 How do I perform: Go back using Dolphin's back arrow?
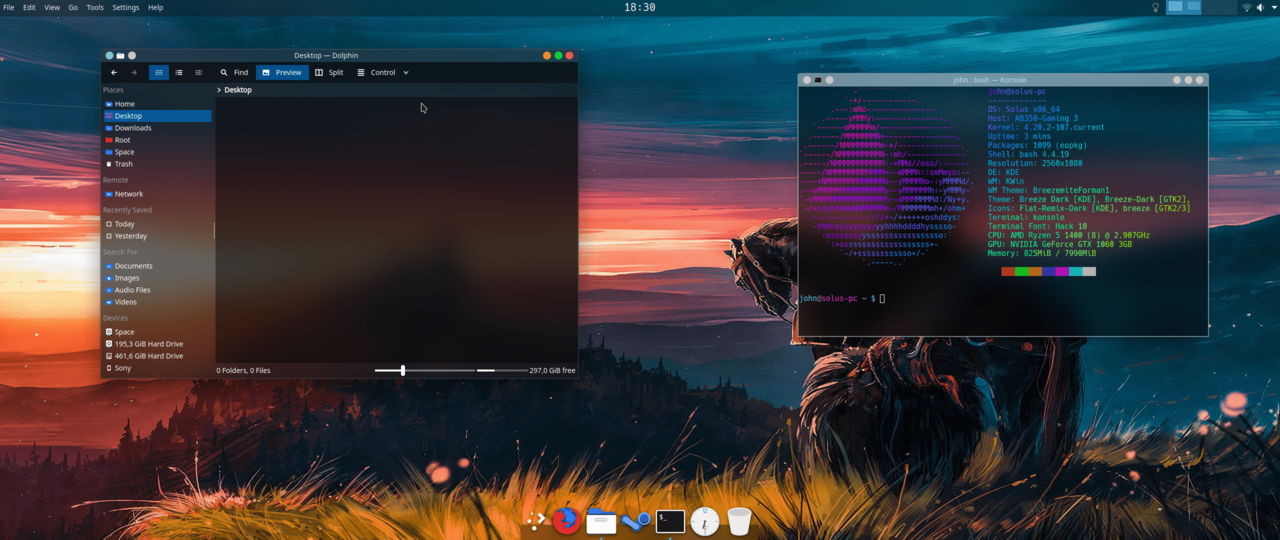114,72
